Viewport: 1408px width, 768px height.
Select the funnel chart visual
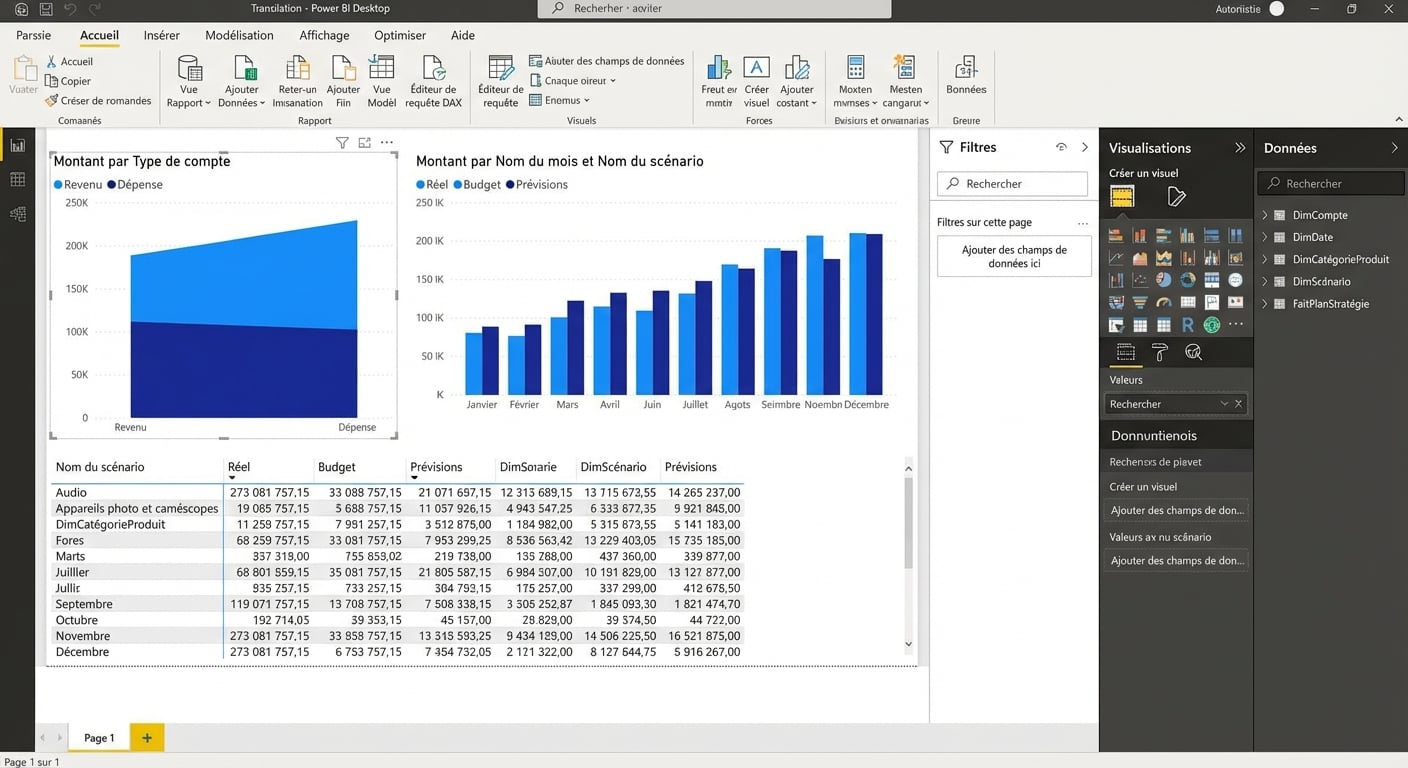pyautogui.click(x=1140, y=302)
